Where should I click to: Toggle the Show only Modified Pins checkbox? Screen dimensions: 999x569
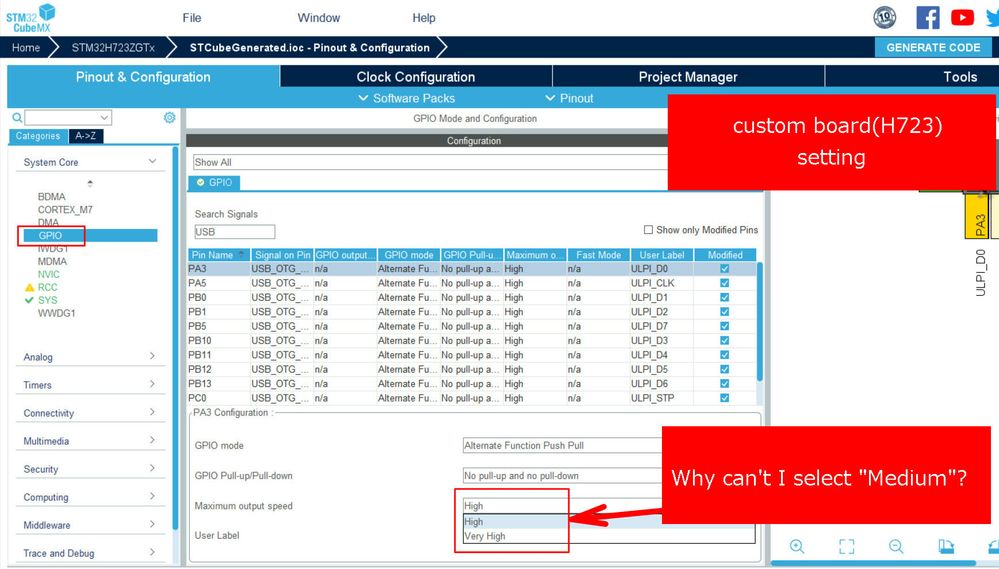tap(648, 229)
